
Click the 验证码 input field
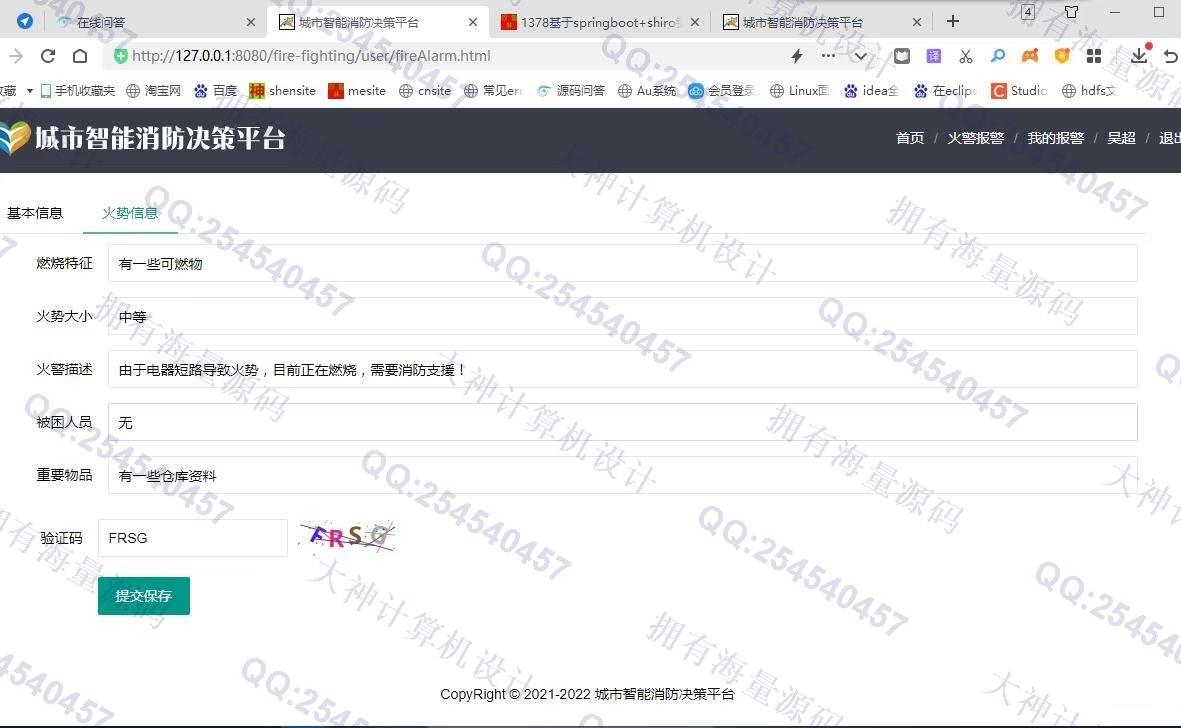[x=193, y=538]
